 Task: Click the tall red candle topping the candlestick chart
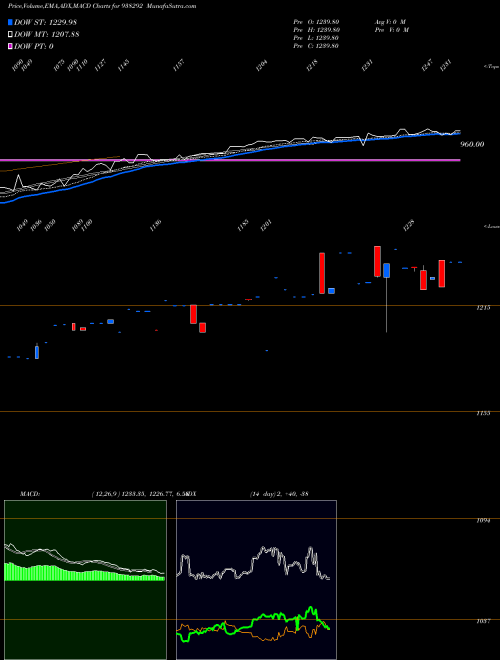click(378, 261)
